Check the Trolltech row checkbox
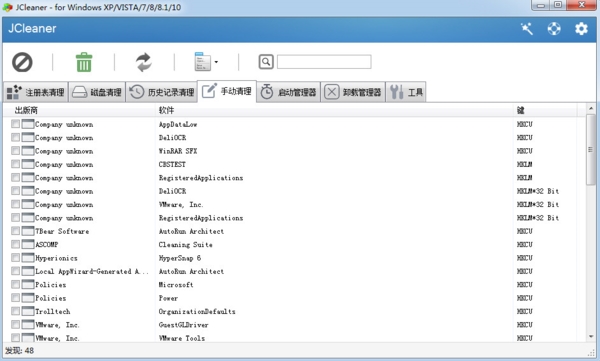Image resolution: width=600 pixels, height=361 pixels. click(x=15, y=311)
